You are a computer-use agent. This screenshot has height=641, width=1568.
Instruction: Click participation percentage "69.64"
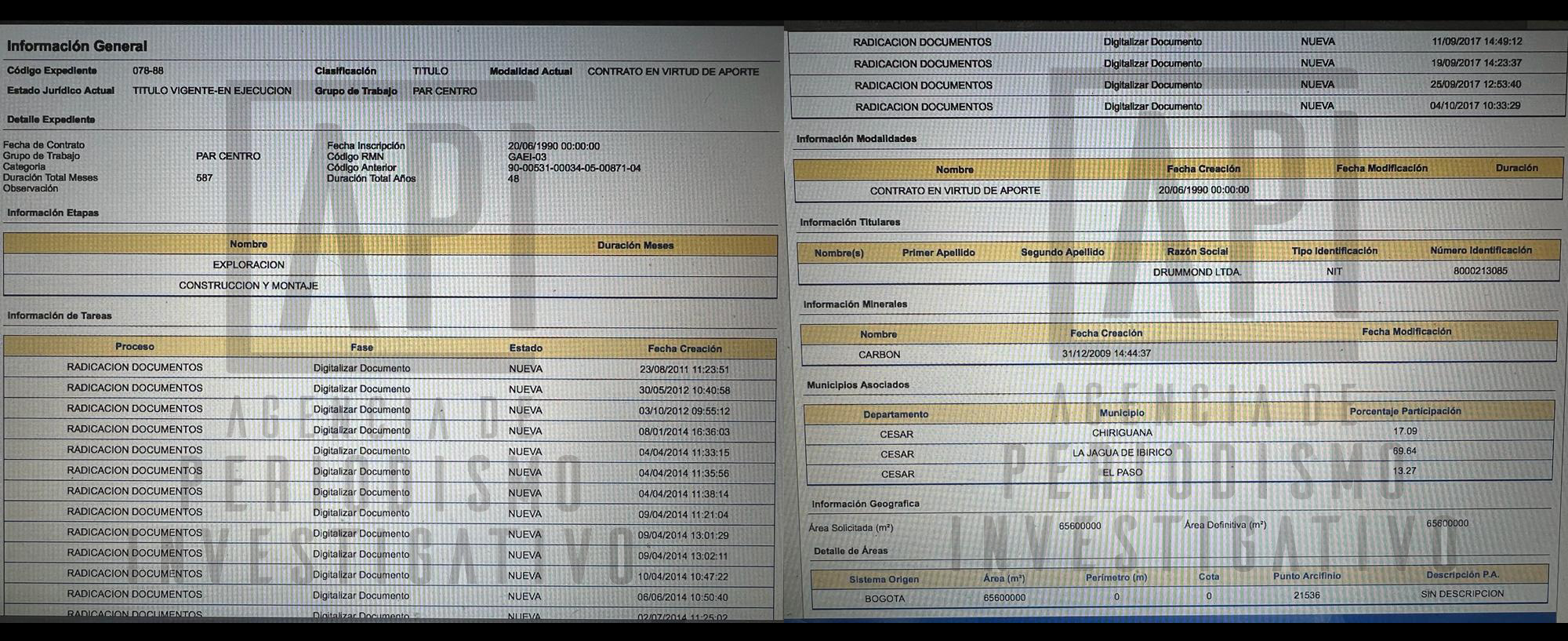pos(1405,451)
